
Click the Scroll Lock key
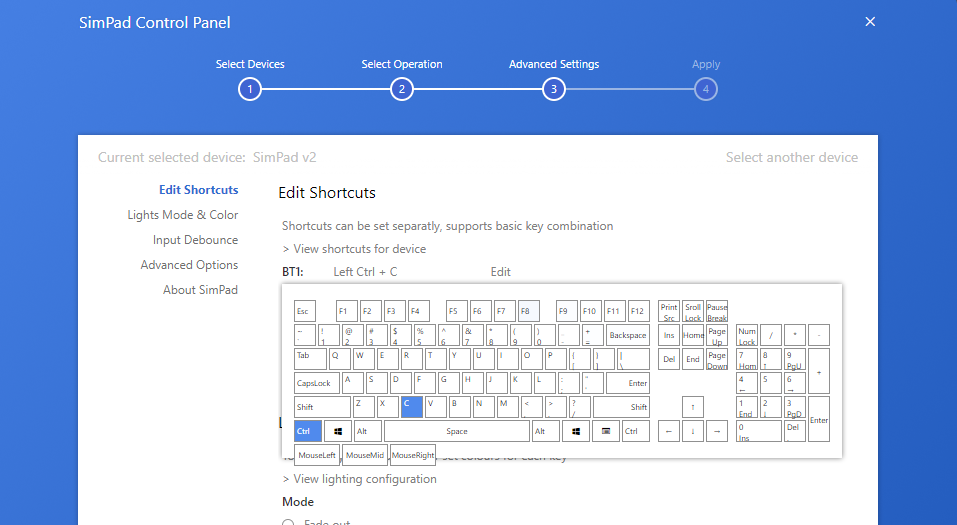click(x=693, y=311)
